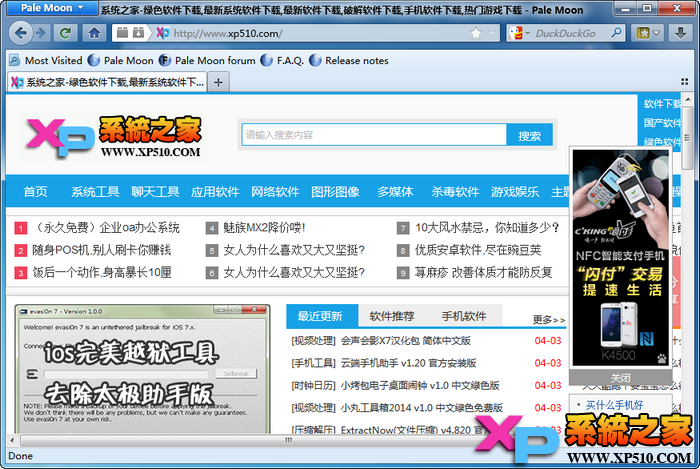Image resolution: width=700 pixels, height=469 pixels.
Task: Reload the page with the green refresh icon
Action: click(66, 33)
